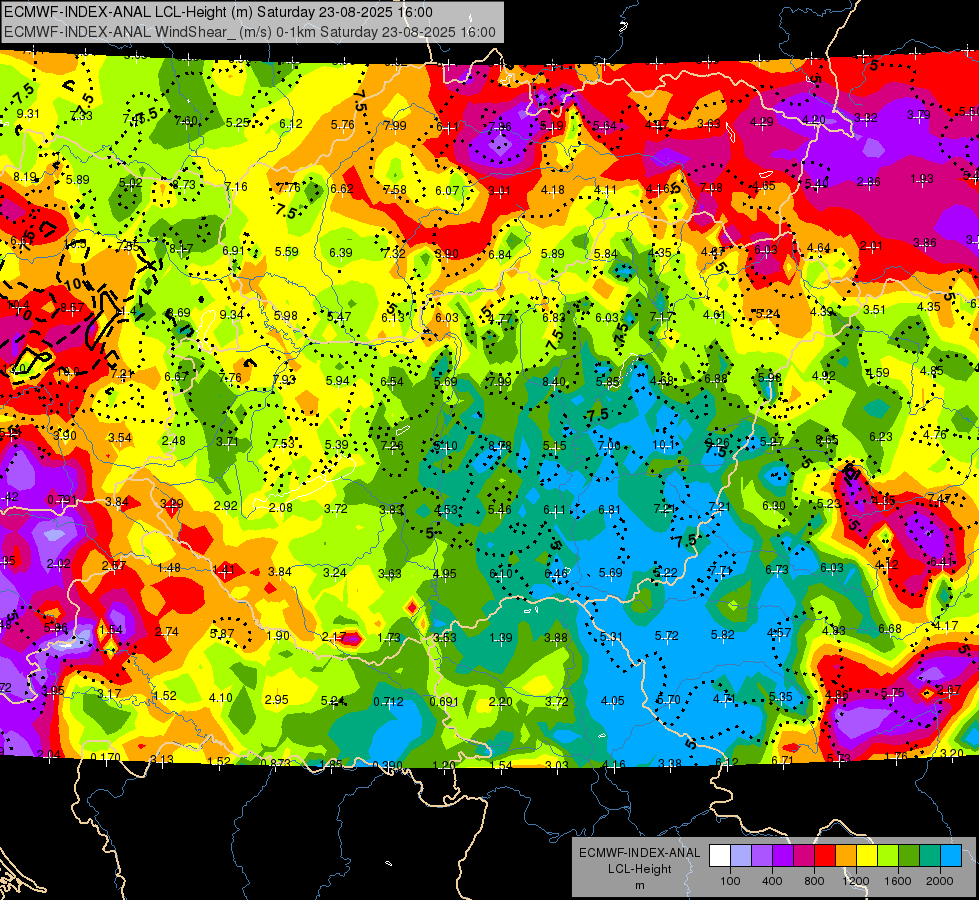This screenshot has width=979, height=900.
Task: Click the legend tick label 1600
Action: [x=897, y=881]
